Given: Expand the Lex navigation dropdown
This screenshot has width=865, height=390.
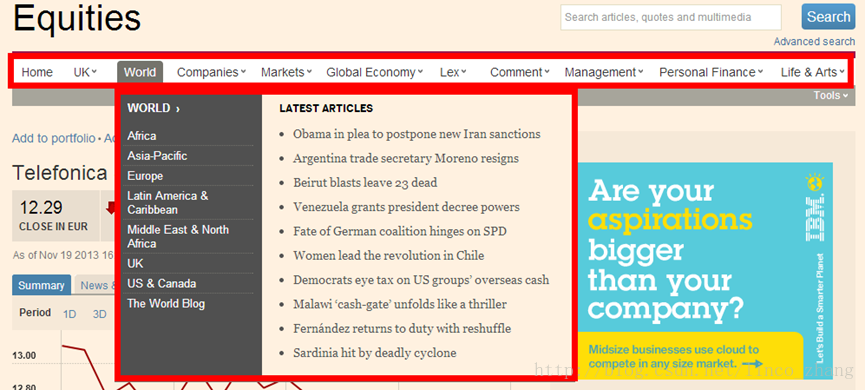Looking at the screenshot, I should tap(453, 72).
